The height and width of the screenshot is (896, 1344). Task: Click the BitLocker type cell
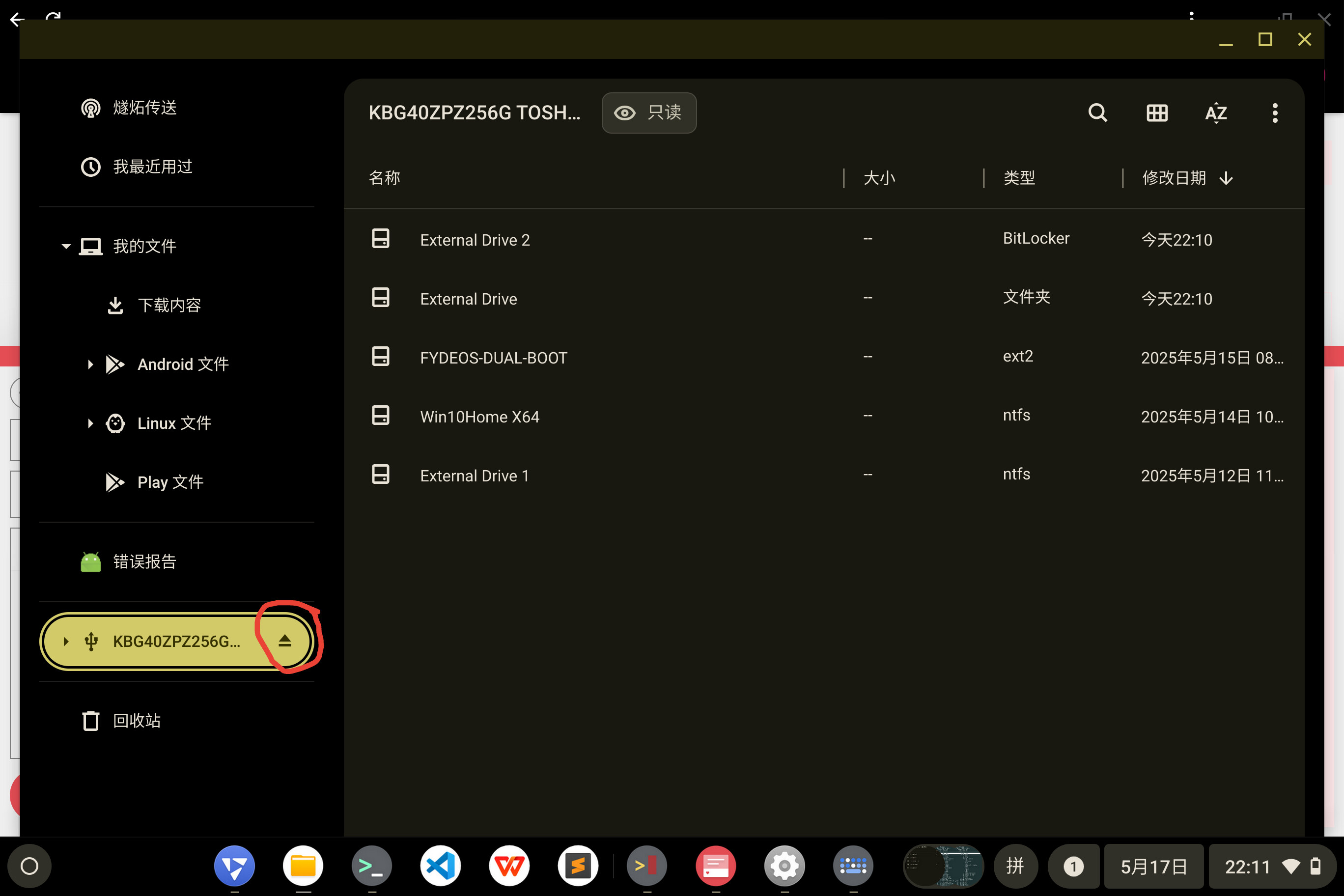[1036, 238]
